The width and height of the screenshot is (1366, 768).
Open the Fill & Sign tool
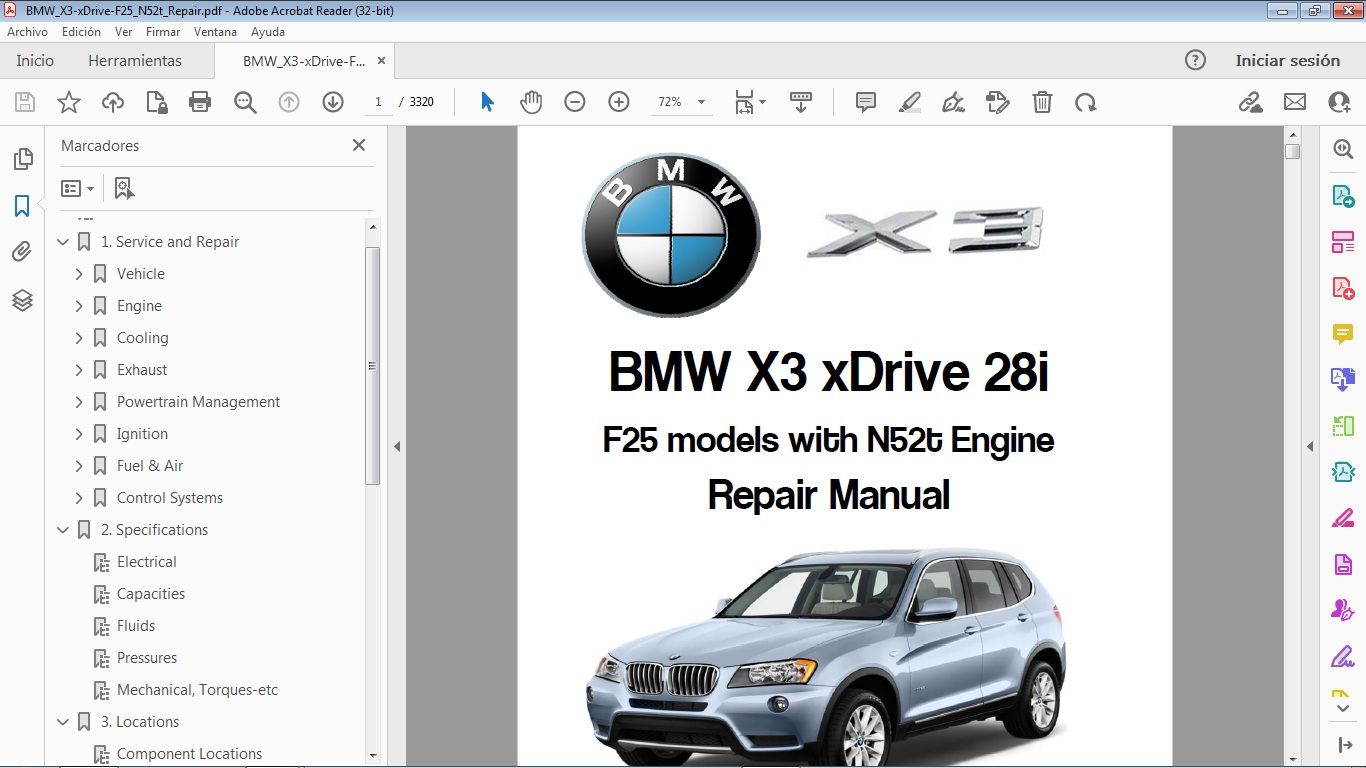click(952, 101)
